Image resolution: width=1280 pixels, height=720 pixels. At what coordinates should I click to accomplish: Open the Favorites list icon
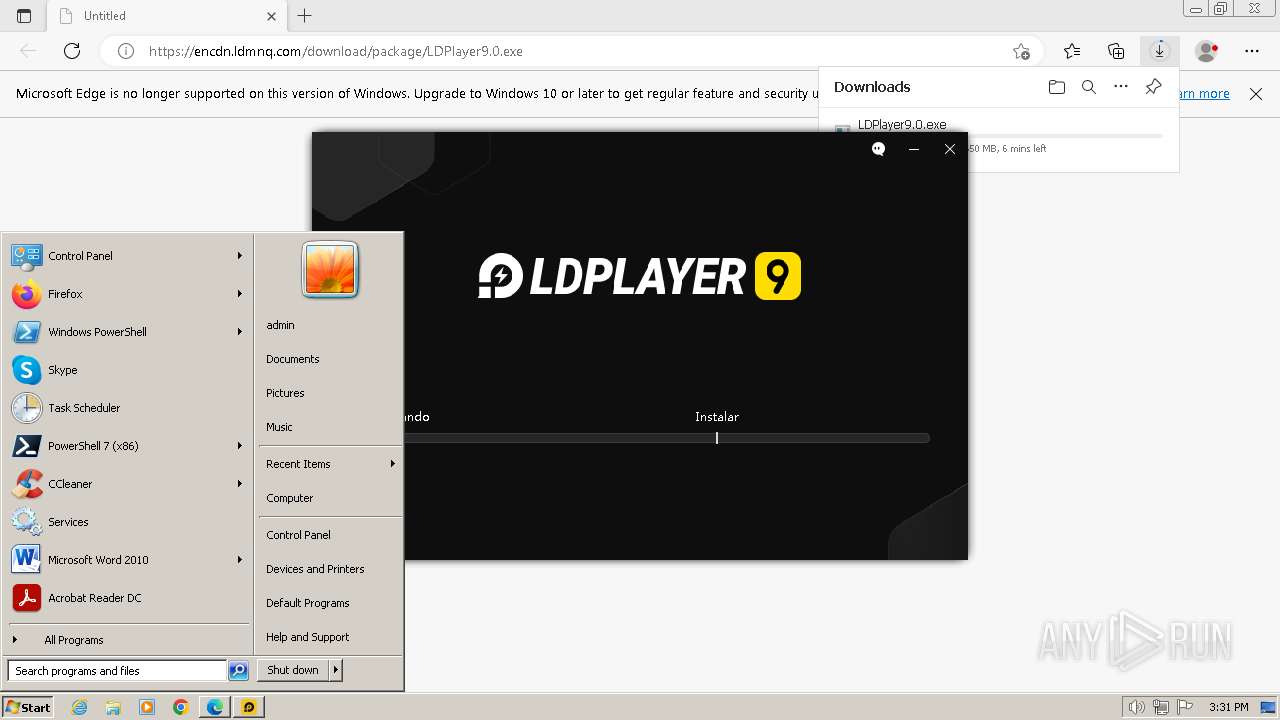pyautogui.click(x=1072, y=51)
